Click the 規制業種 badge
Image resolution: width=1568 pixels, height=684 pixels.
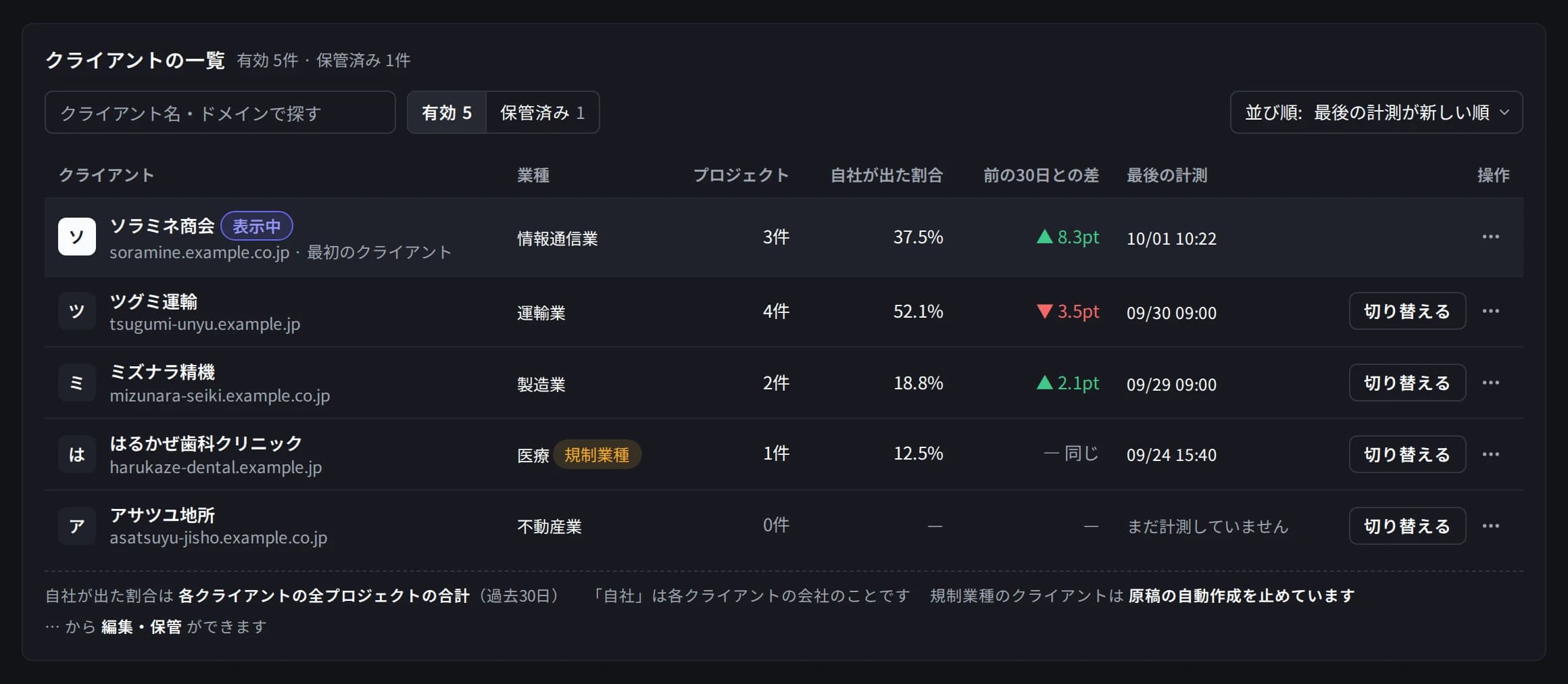pyautogui.click(x=597, y=454)
